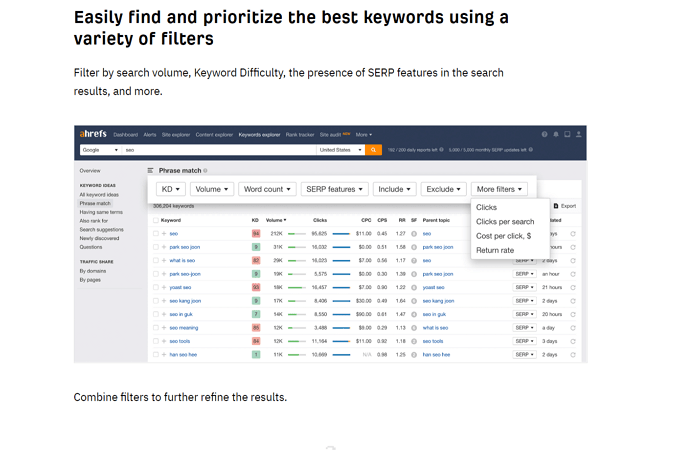Select 'Clicks per search' filter option
Screen dimensions: 680x450
[x=505, y=222]
